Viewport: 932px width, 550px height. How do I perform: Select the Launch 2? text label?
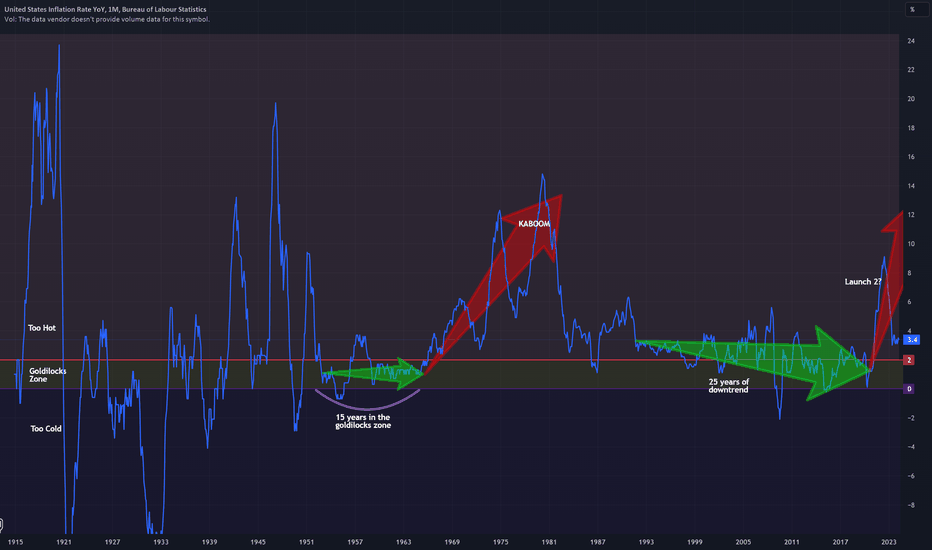pos(863,281)
